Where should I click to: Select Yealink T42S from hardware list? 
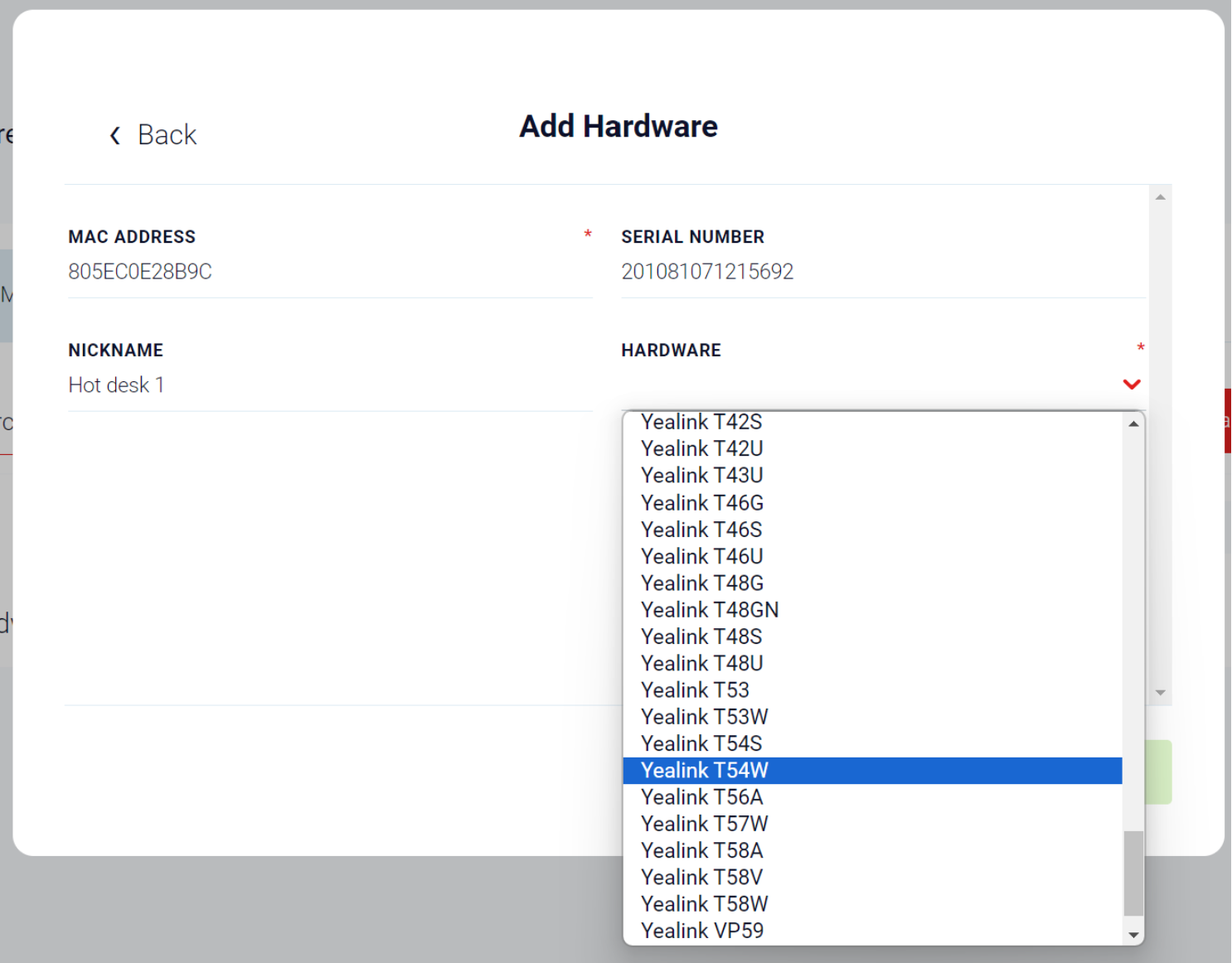pyautogui.click(x=872, y=422)
